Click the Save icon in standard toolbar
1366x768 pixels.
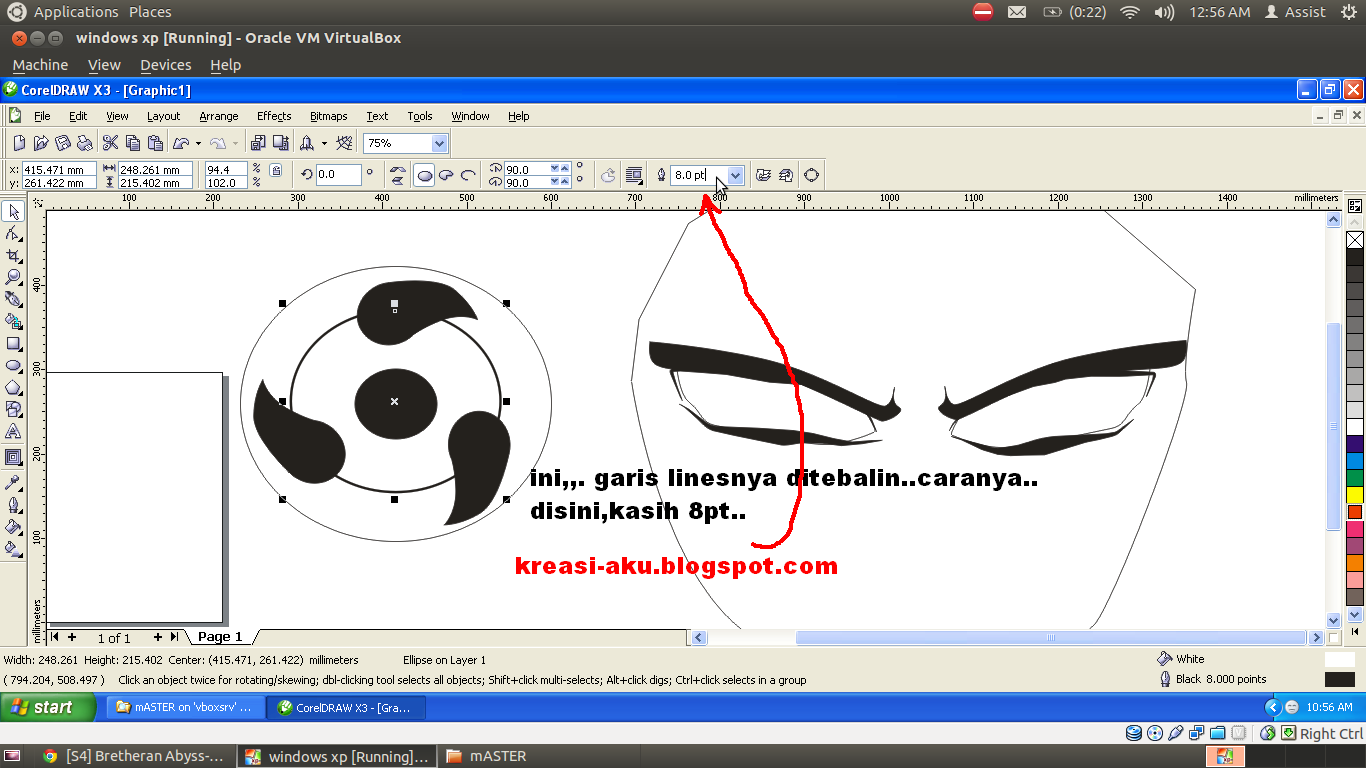click(x=63, y=143)
